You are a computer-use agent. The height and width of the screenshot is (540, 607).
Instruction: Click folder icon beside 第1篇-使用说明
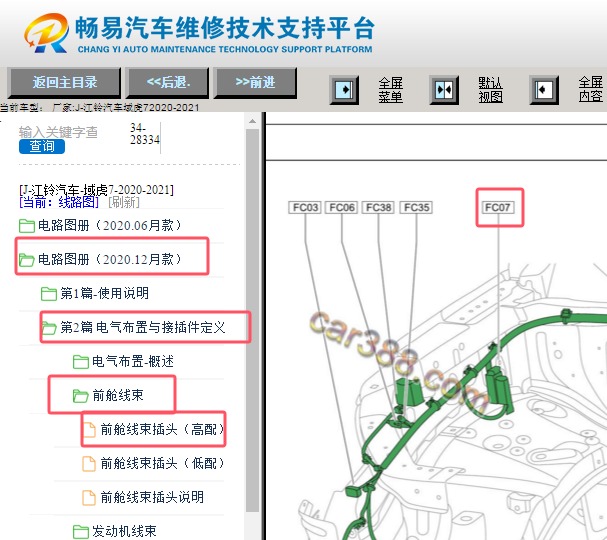[49, 294]
